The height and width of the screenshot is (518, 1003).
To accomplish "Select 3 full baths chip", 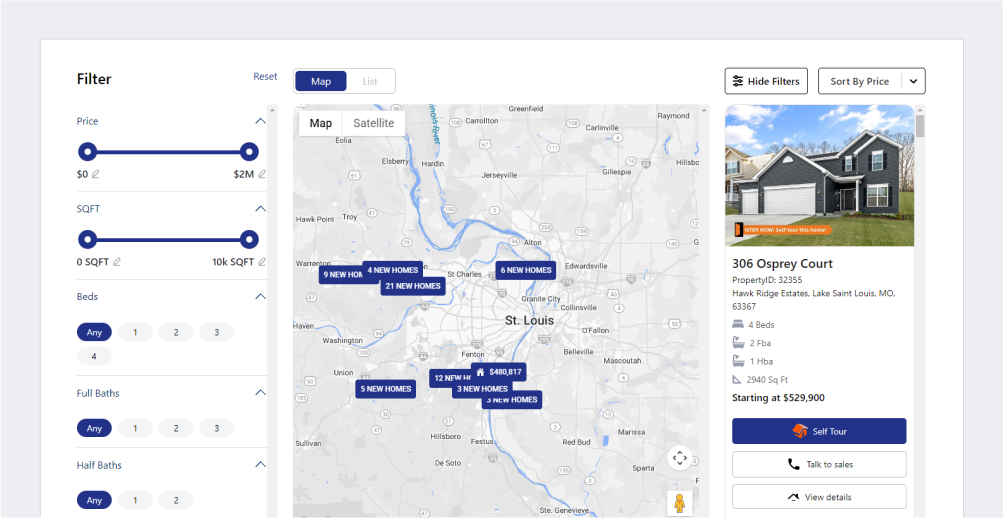I will pos(217,428).
